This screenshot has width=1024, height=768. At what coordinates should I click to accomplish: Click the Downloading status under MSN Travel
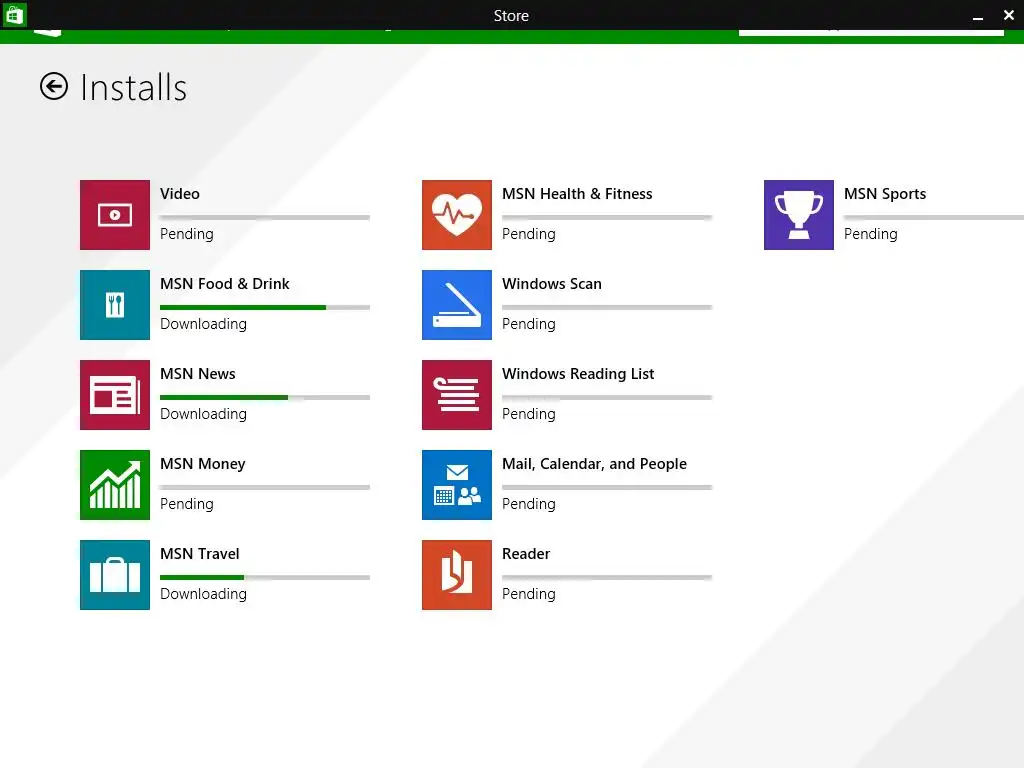pos(204,594)
